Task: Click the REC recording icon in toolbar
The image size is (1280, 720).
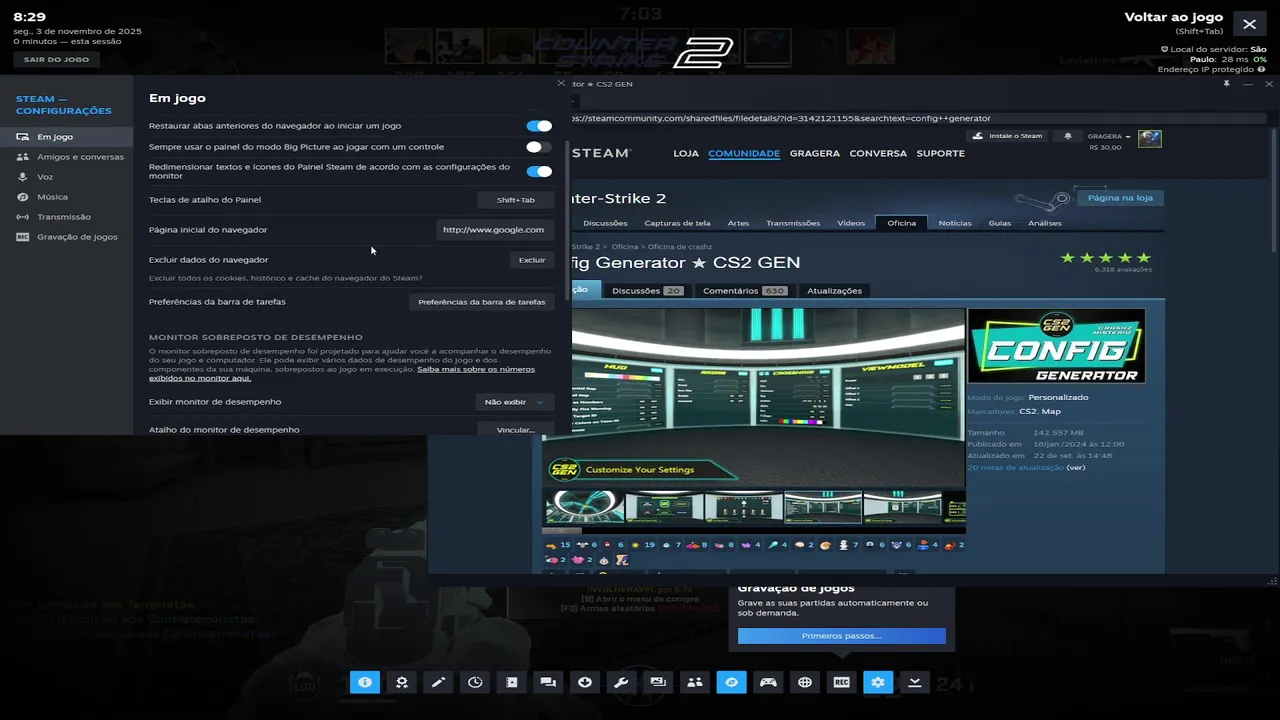Action: 842,682
